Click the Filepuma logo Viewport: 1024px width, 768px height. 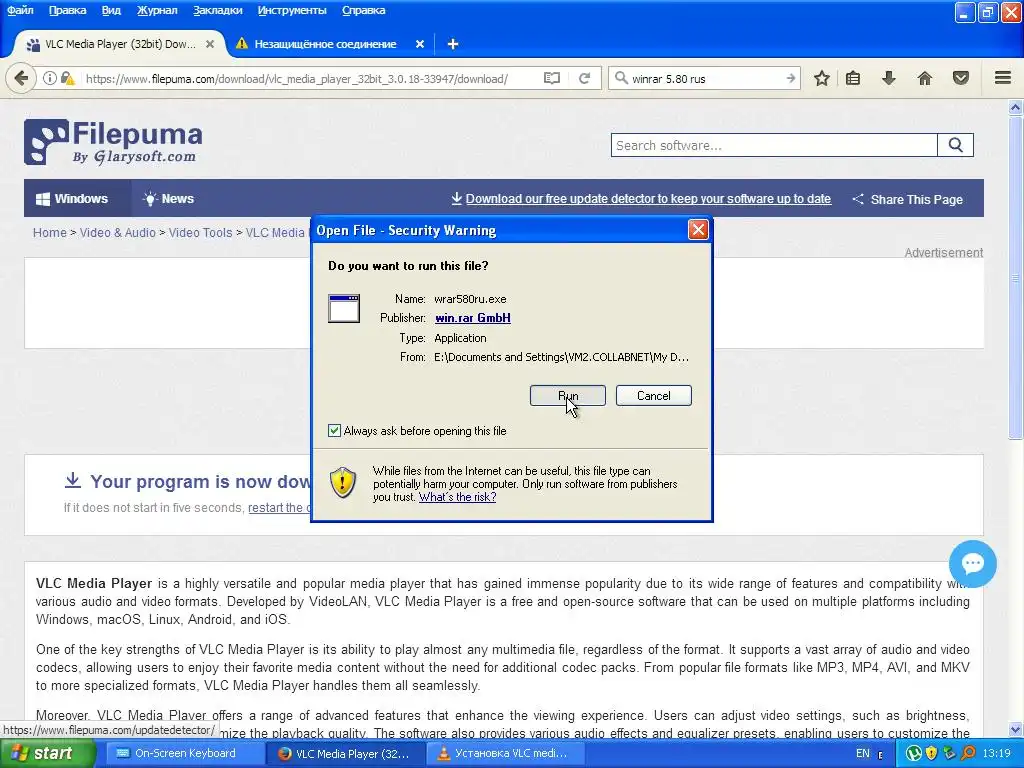pyautogui.click(x=114, y=142)
